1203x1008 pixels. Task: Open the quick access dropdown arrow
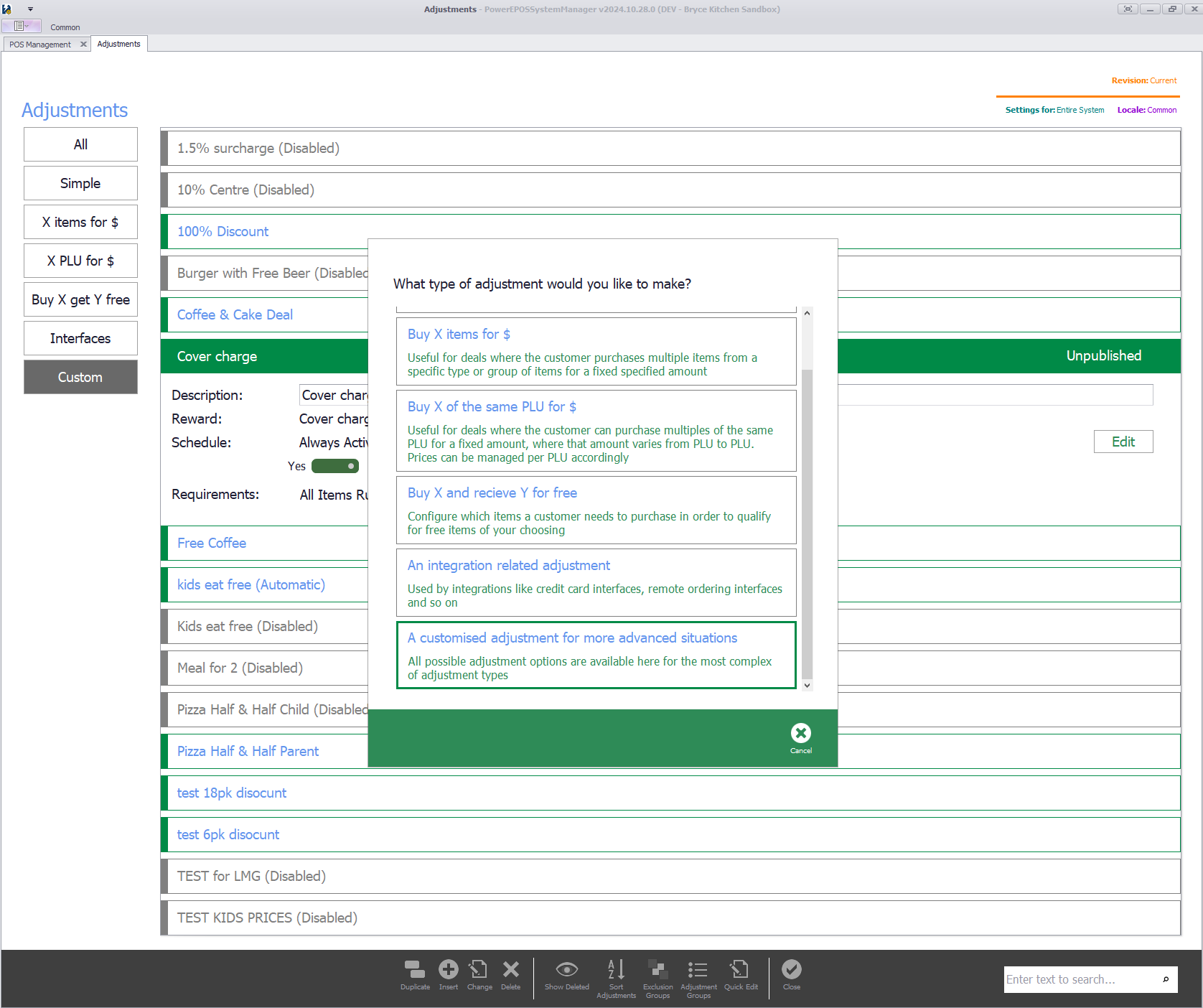coord(30,9)
